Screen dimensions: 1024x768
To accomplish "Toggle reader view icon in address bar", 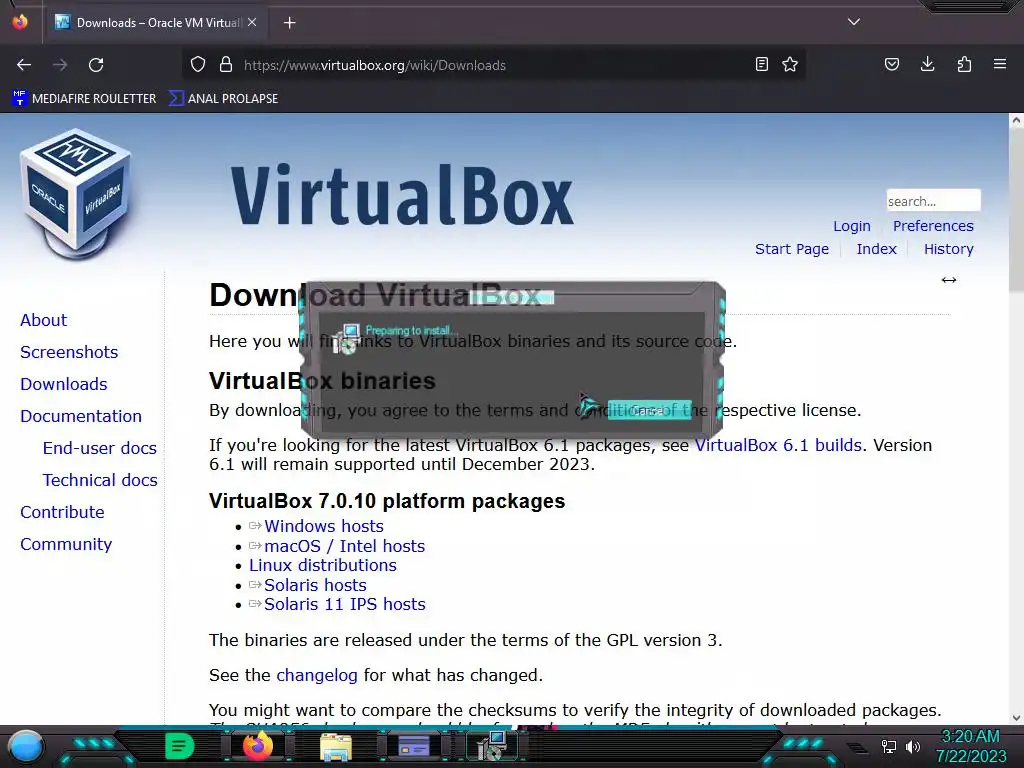I will (761, 65).
